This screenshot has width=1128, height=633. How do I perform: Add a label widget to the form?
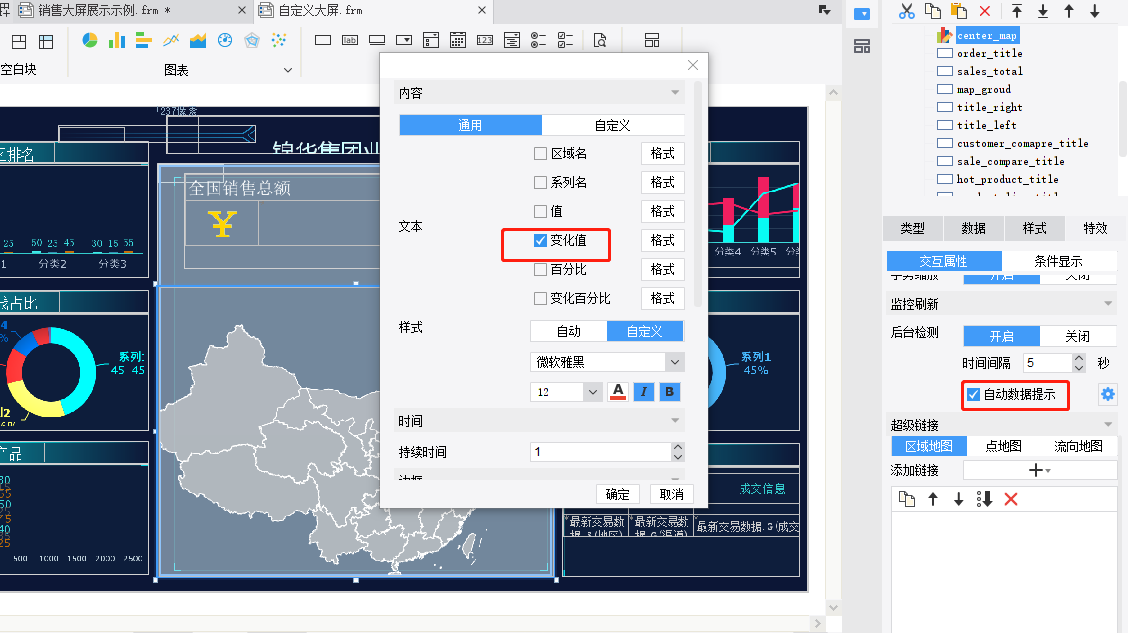(350, 40)
